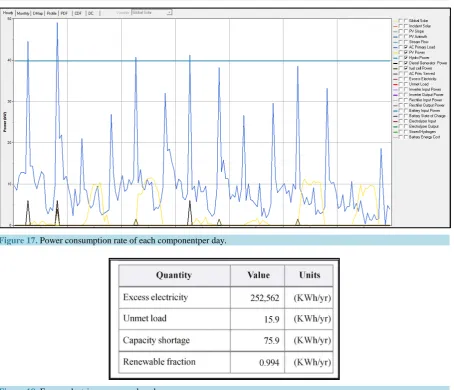Click the PV Azimuth legend label
The width and height of the screenshot is (454, 390).
[418, 36]
